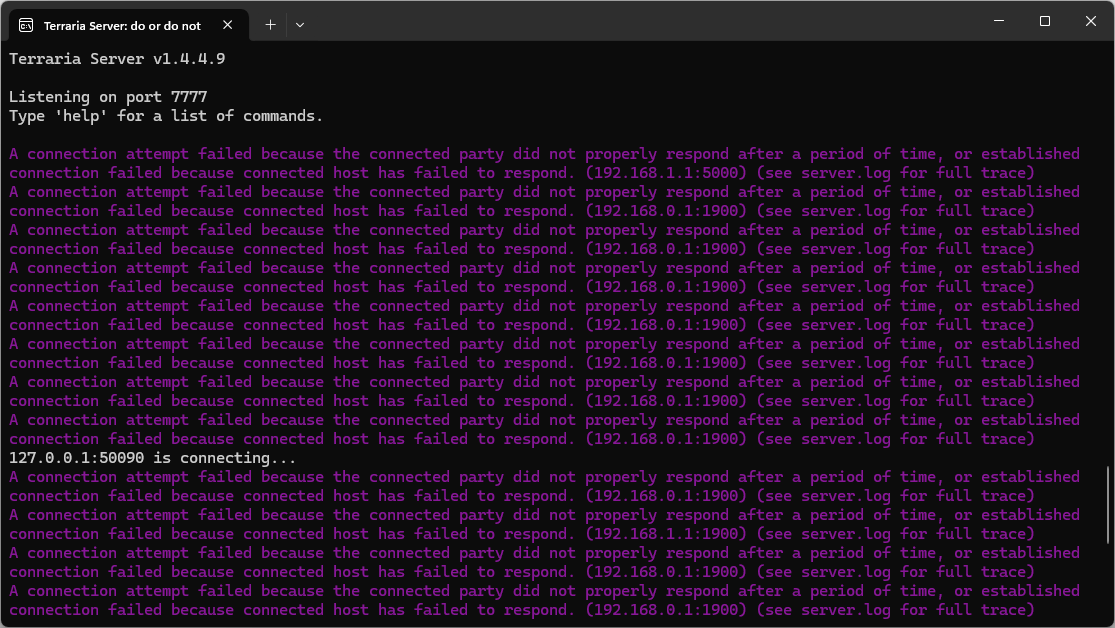1115x628 pixels.
Task: Select the Terraria Server: do or do not tab
Action: 129,26
